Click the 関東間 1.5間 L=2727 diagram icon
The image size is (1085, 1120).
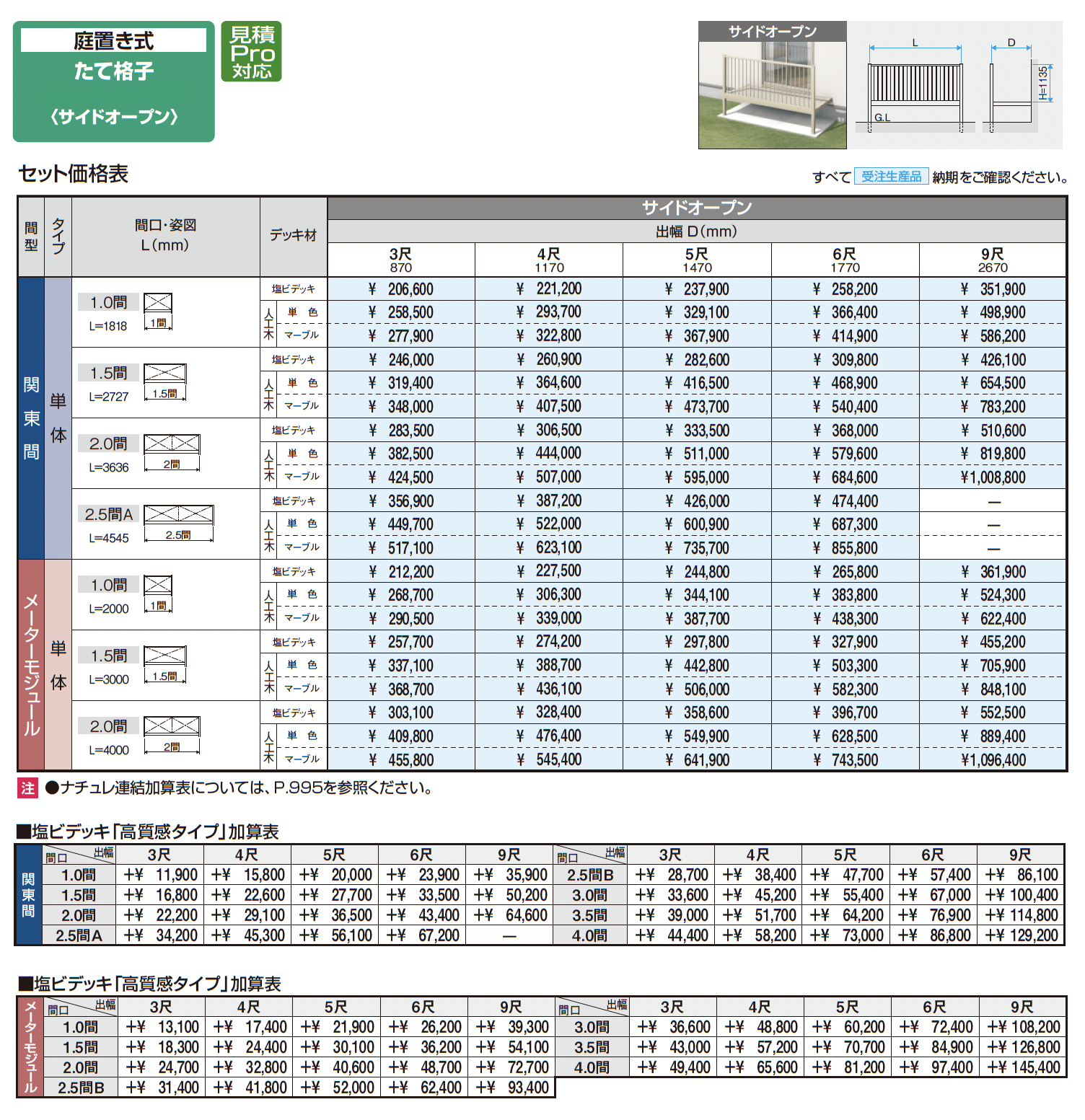click(x=165, y=382)
